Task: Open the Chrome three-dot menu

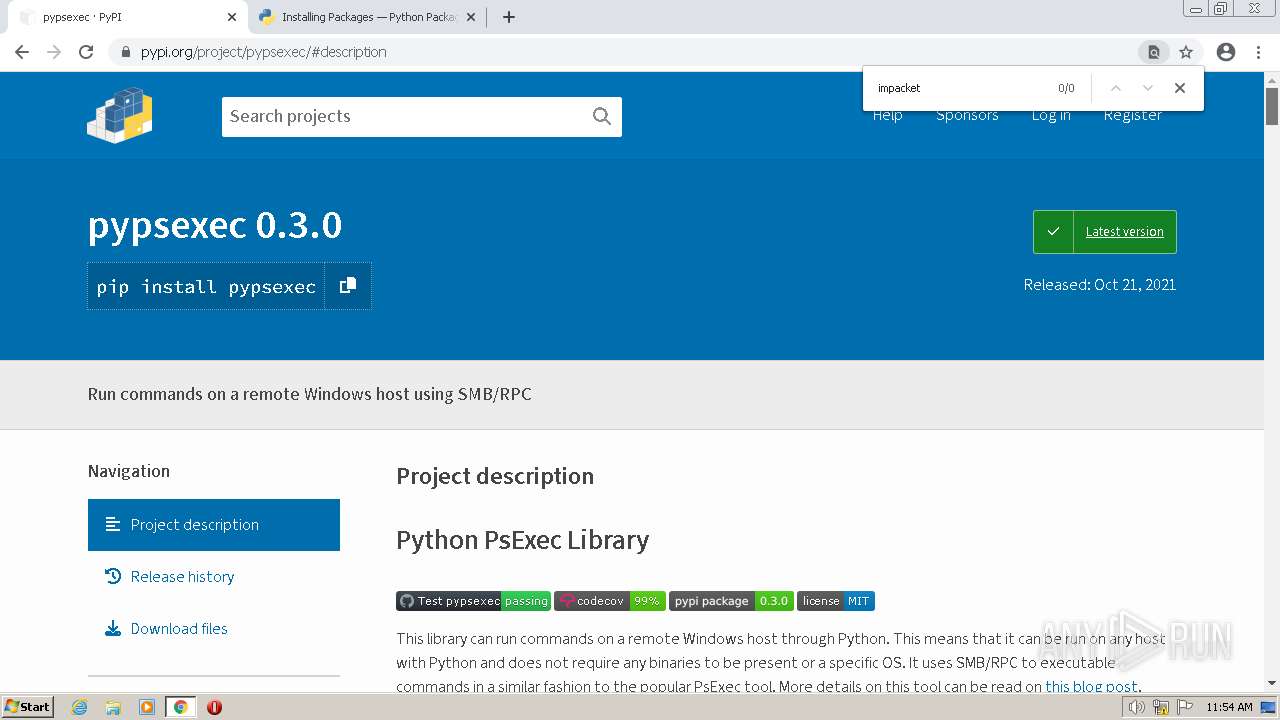Action: coord(1258,52)
